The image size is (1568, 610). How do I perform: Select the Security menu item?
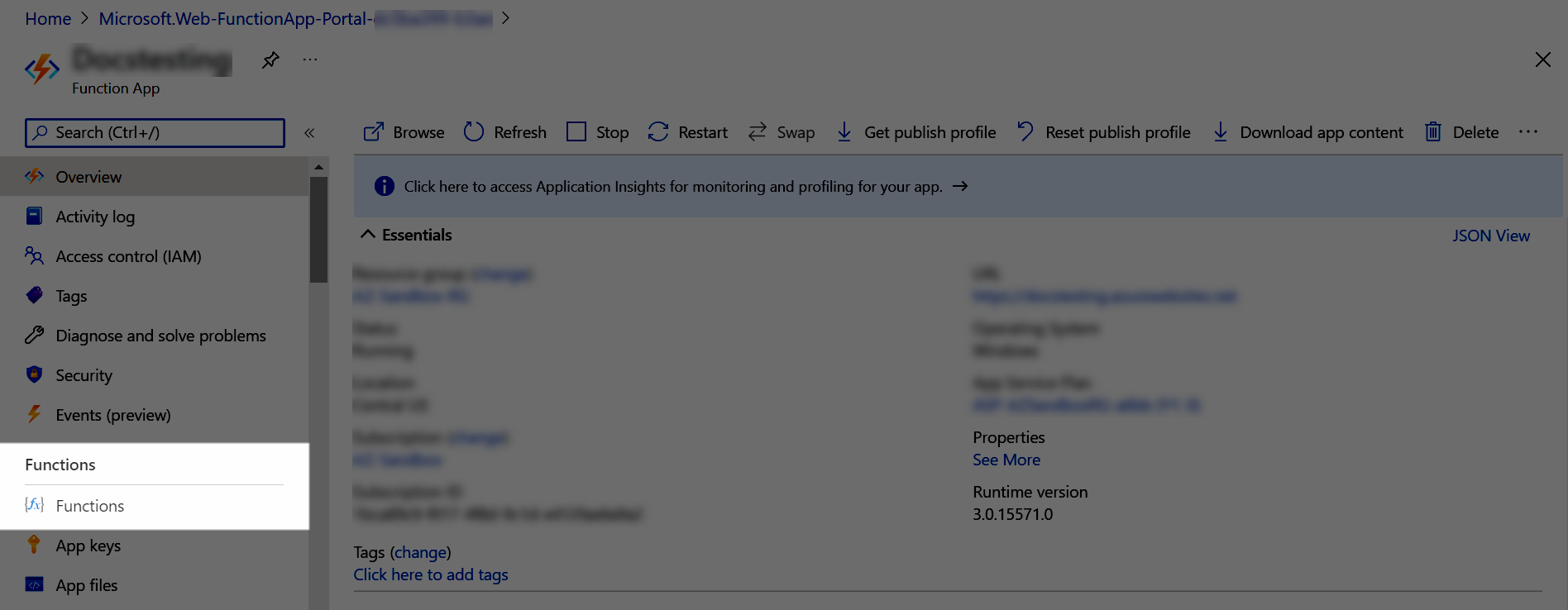(155, 374)
